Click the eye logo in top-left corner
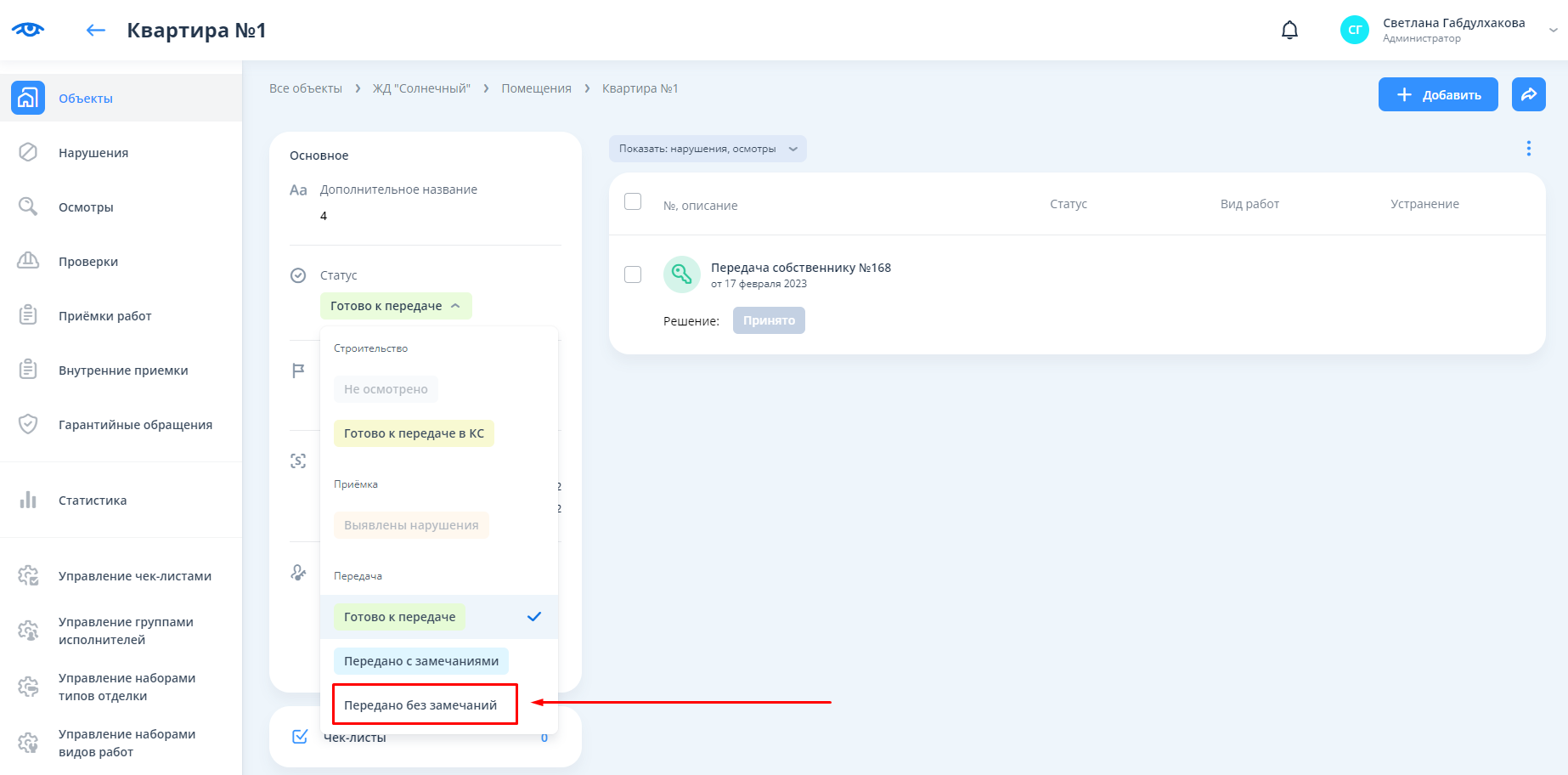1568x775 pixels. [x=28, y=30]
